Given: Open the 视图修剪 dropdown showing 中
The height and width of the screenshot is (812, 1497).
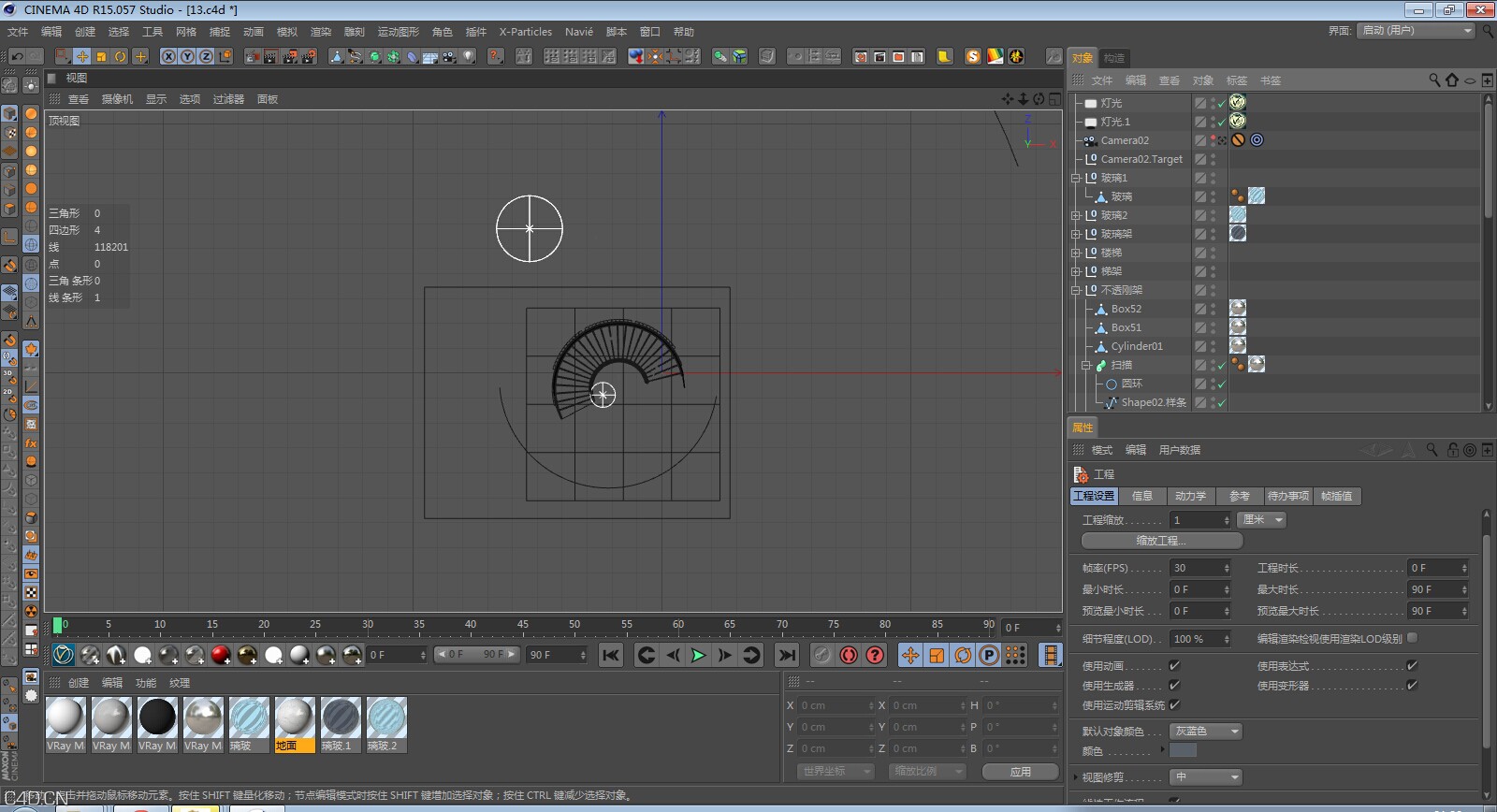Looking at the screenshot, I should [x=1207, y=777].
